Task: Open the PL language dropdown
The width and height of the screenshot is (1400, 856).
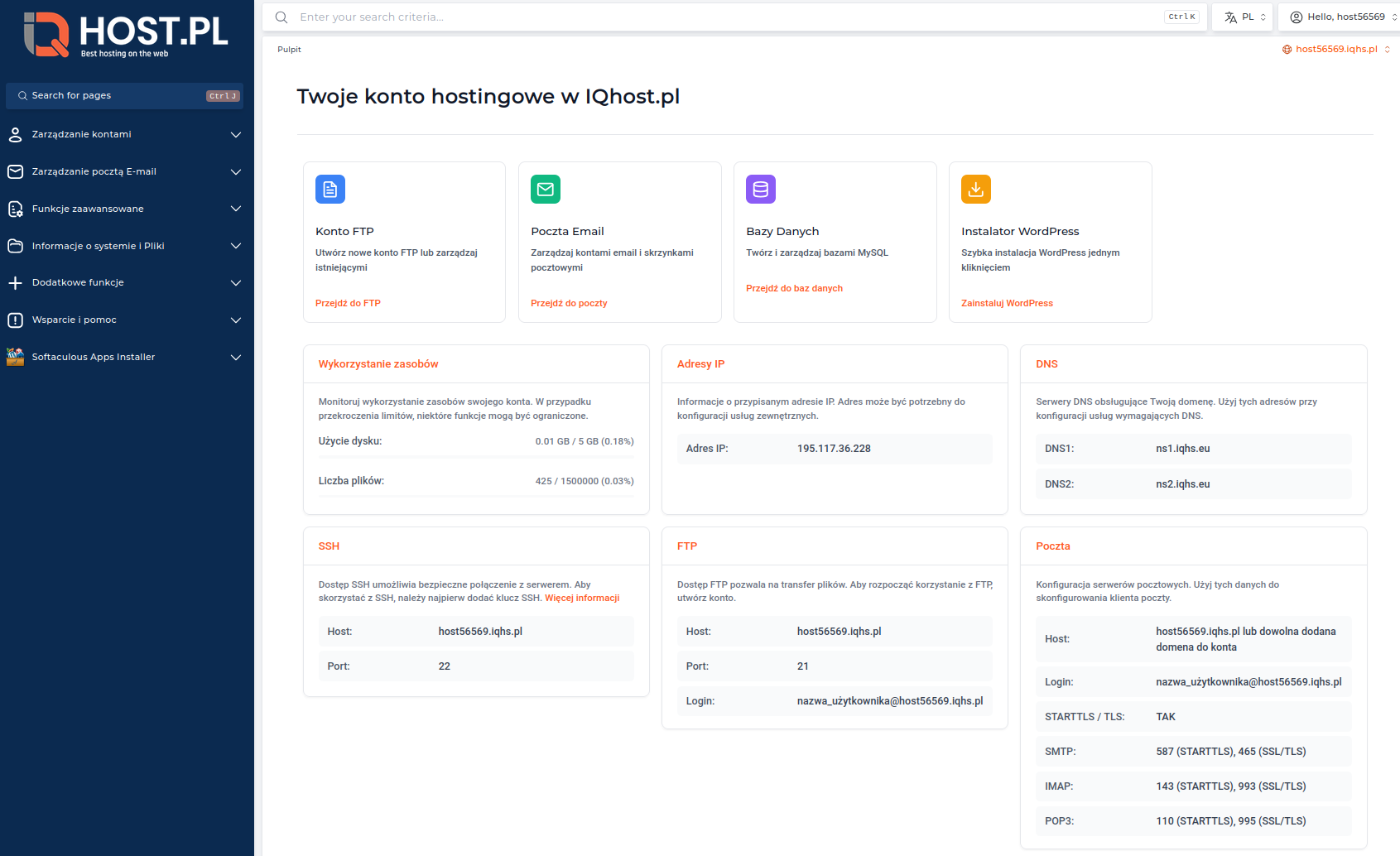Action: pos(1244,17)
